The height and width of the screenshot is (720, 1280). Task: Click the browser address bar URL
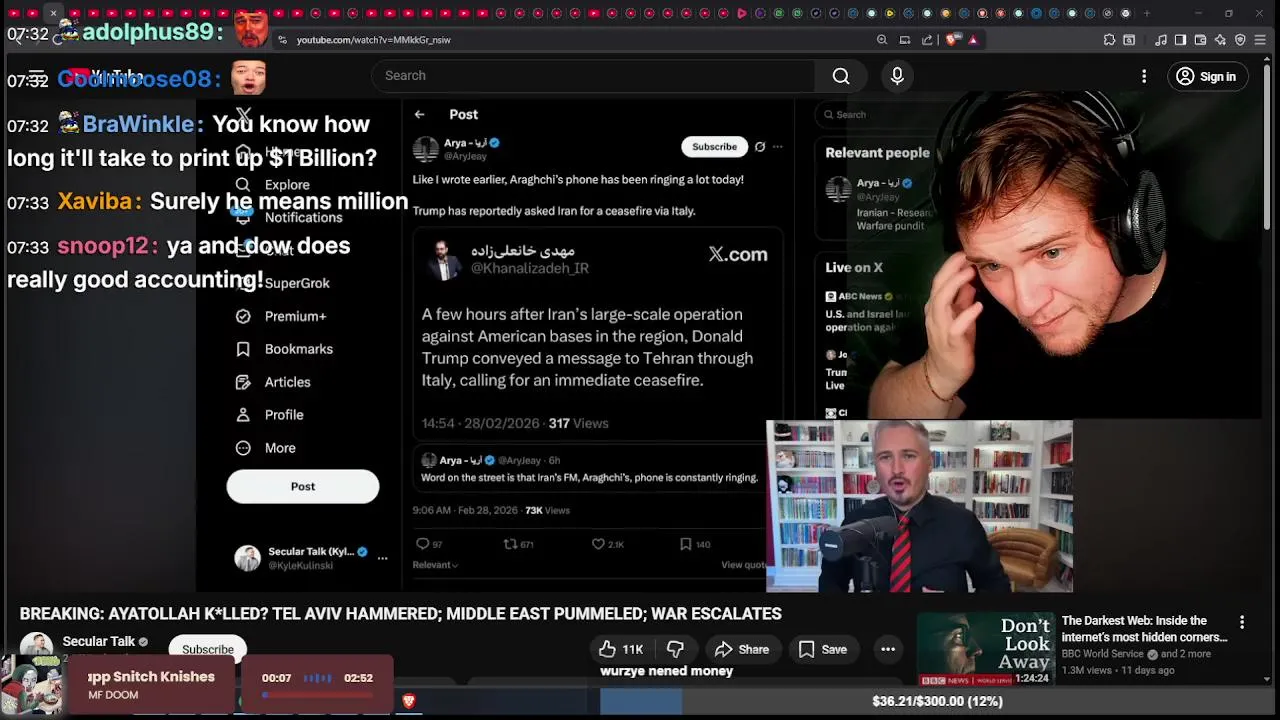coord(373,40)
